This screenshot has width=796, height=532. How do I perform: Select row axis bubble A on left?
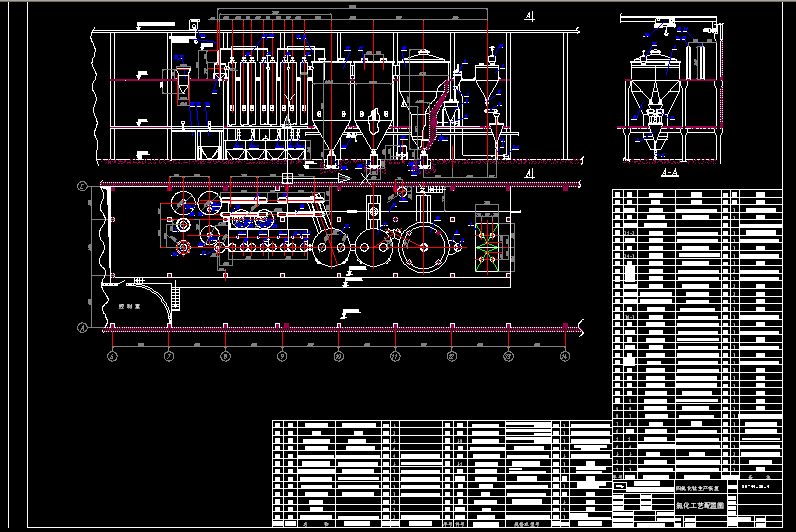(x=81, y=327)
